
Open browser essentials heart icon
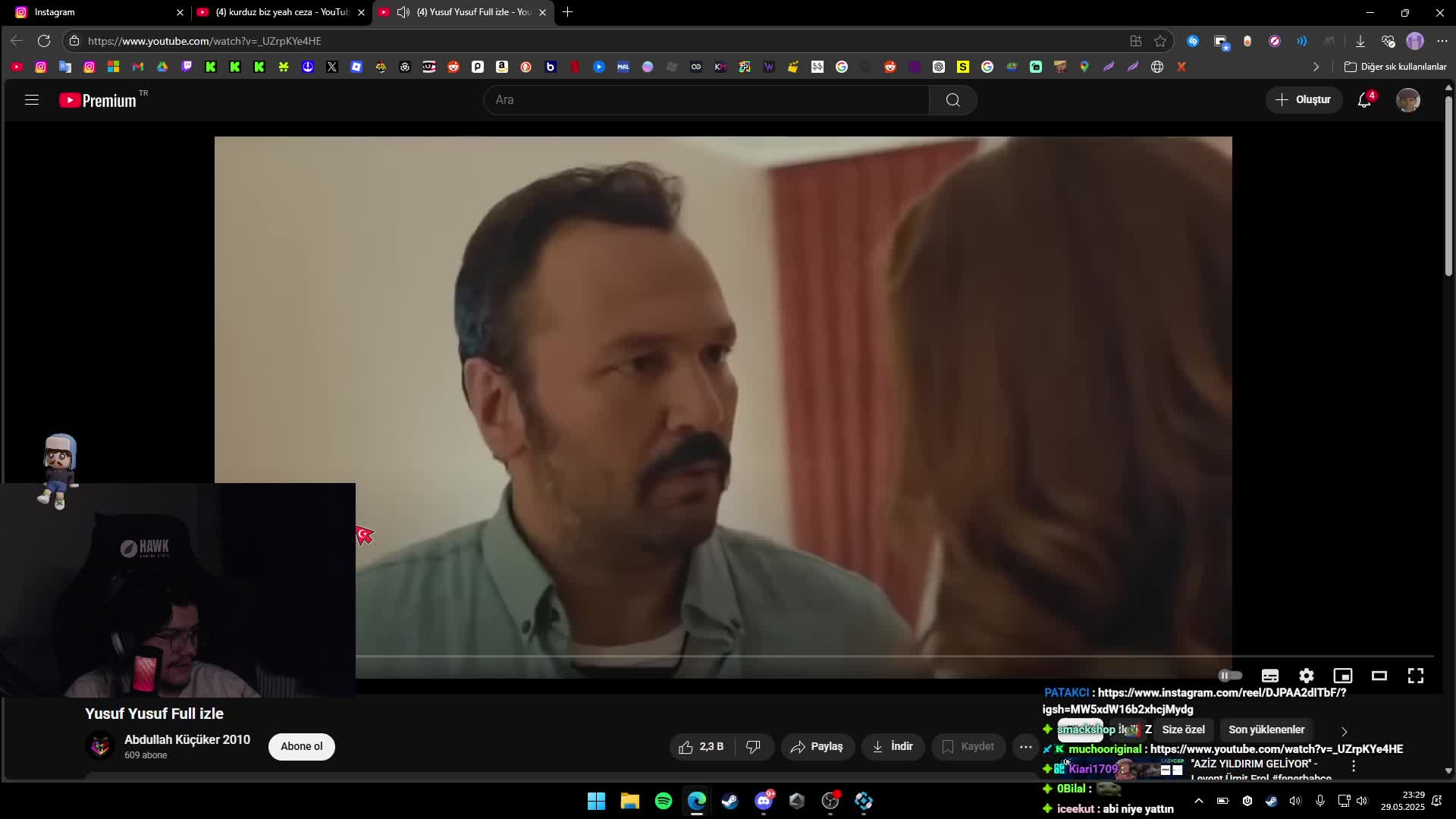1388,41
